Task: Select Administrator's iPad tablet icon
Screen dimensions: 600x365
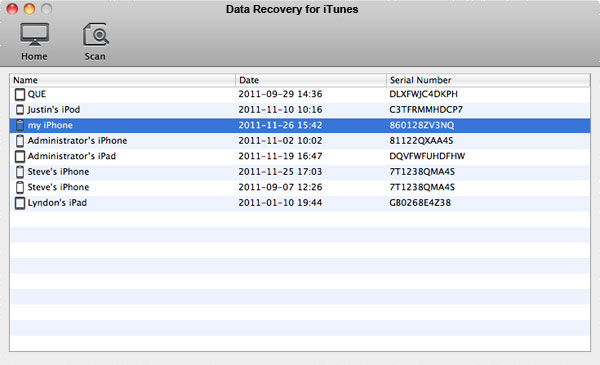Action: pos(20,156)
